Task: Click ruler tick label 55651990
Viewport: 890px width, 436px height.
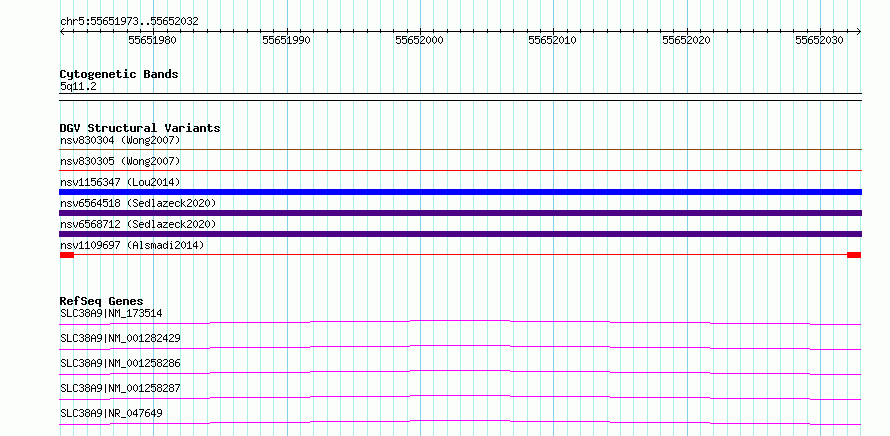Action: click(x=286, y=40)
